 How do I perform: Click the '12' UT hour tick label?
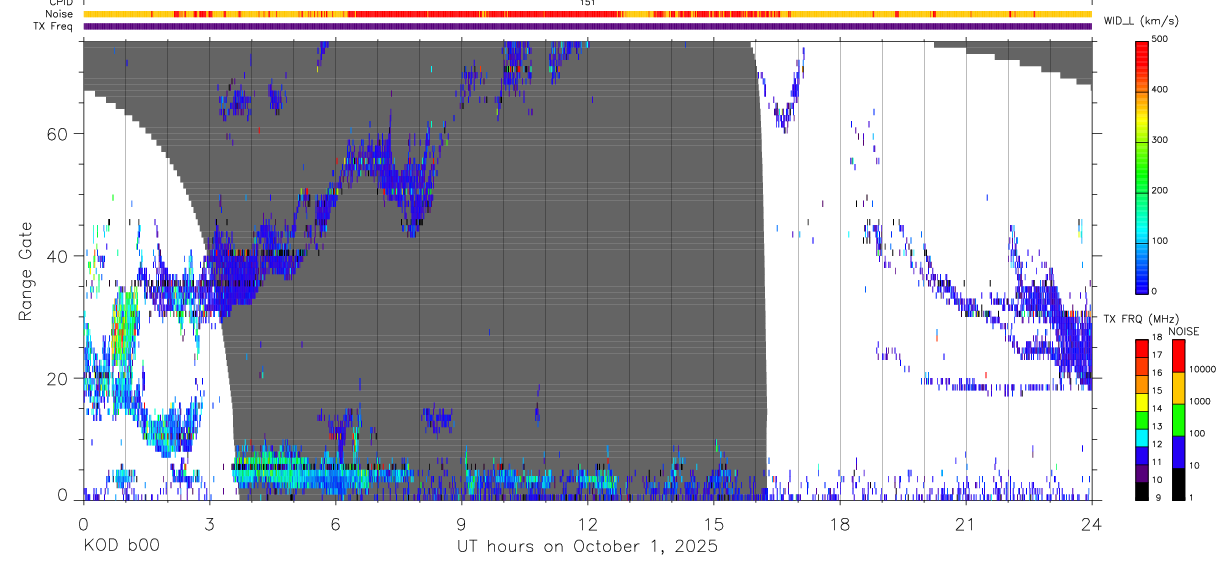click(587, 524)
